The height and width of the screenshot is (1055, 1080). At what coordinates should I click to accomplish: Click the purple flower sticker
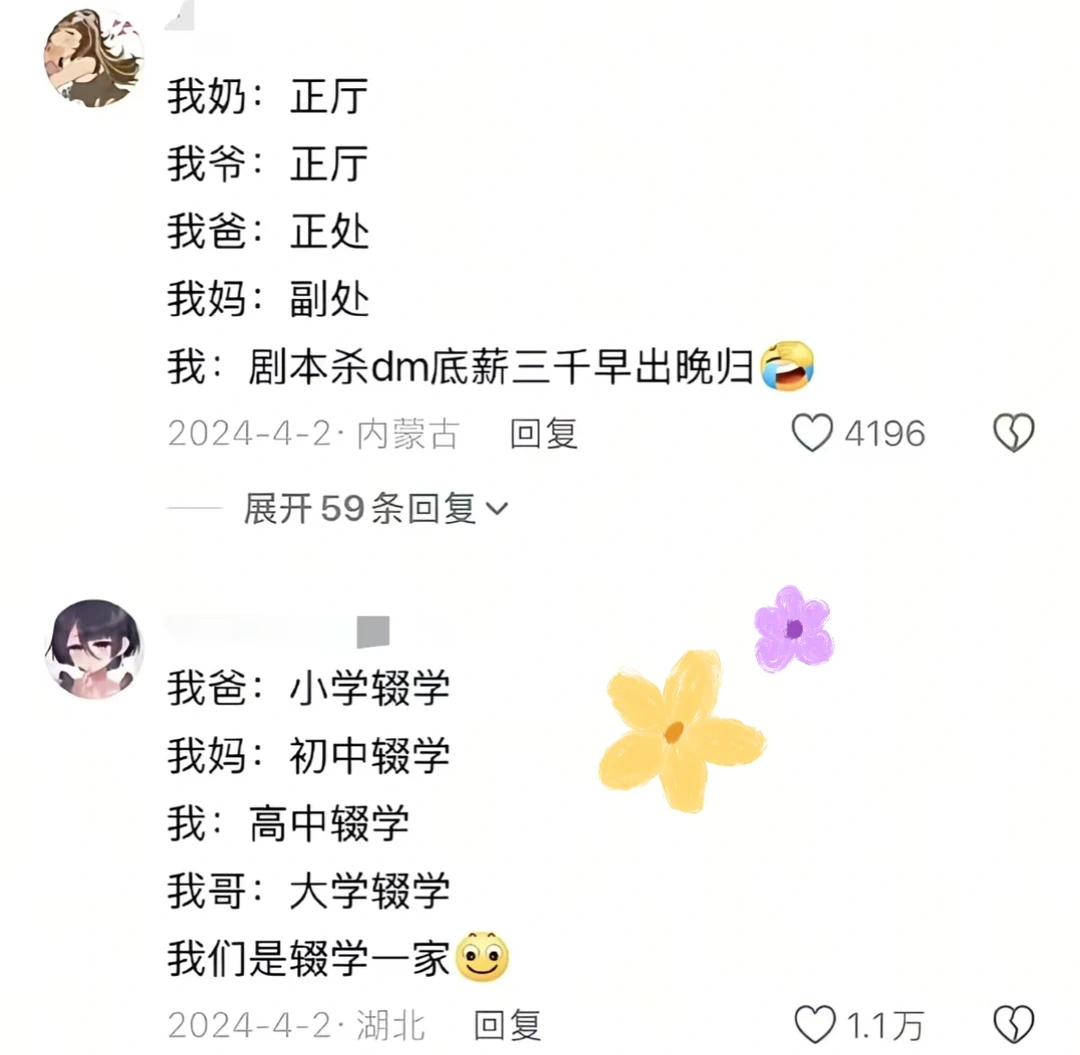point(793,628)
